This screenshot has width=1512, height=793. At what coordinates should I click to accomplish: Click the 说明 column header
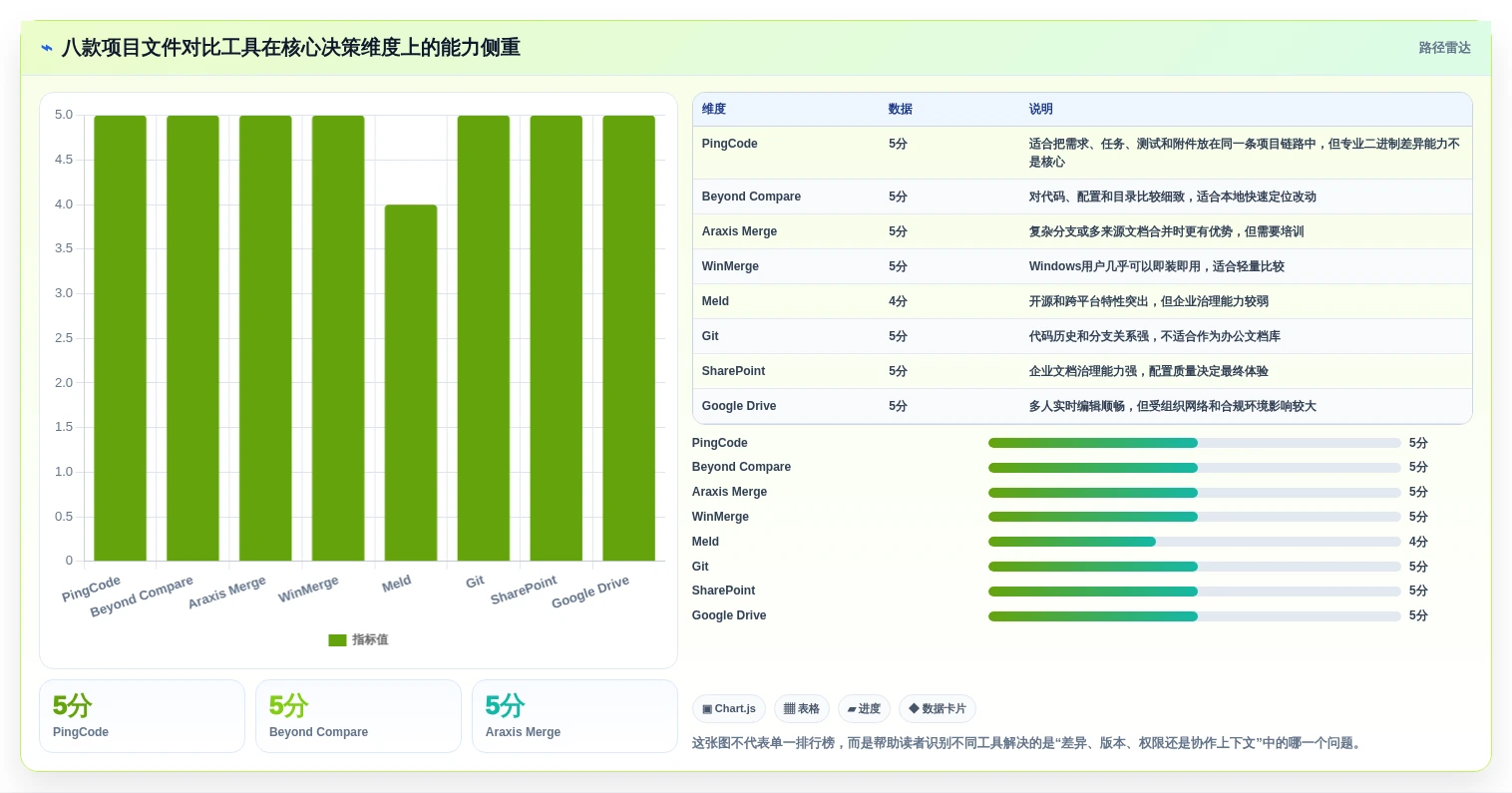[1041, 109]
